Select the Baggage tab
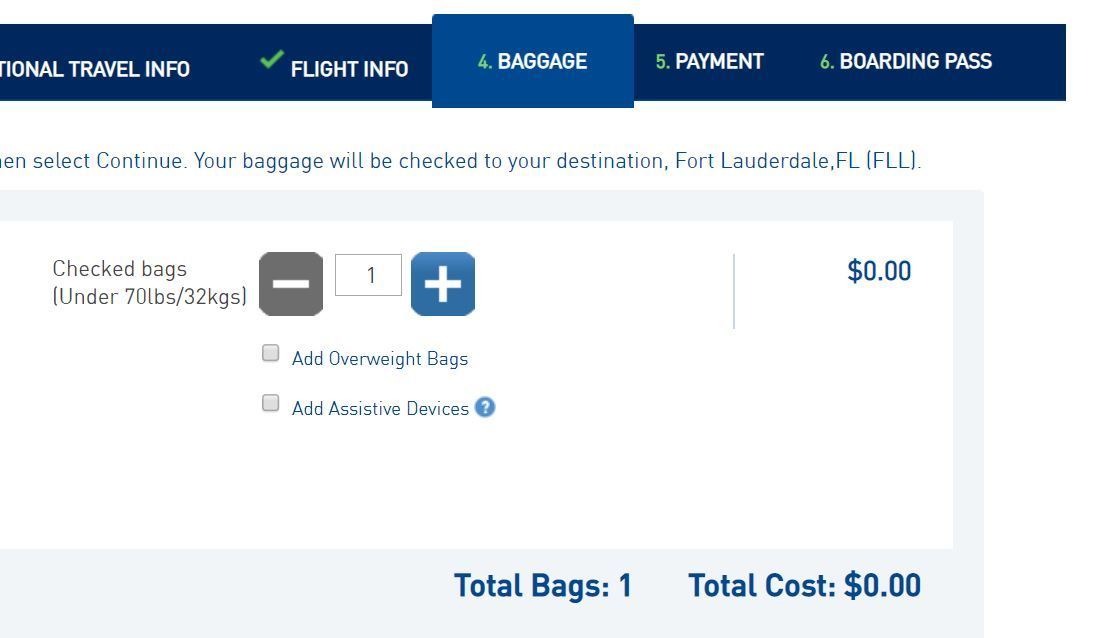Screen dimensions: 1093x638 (532, 61)
